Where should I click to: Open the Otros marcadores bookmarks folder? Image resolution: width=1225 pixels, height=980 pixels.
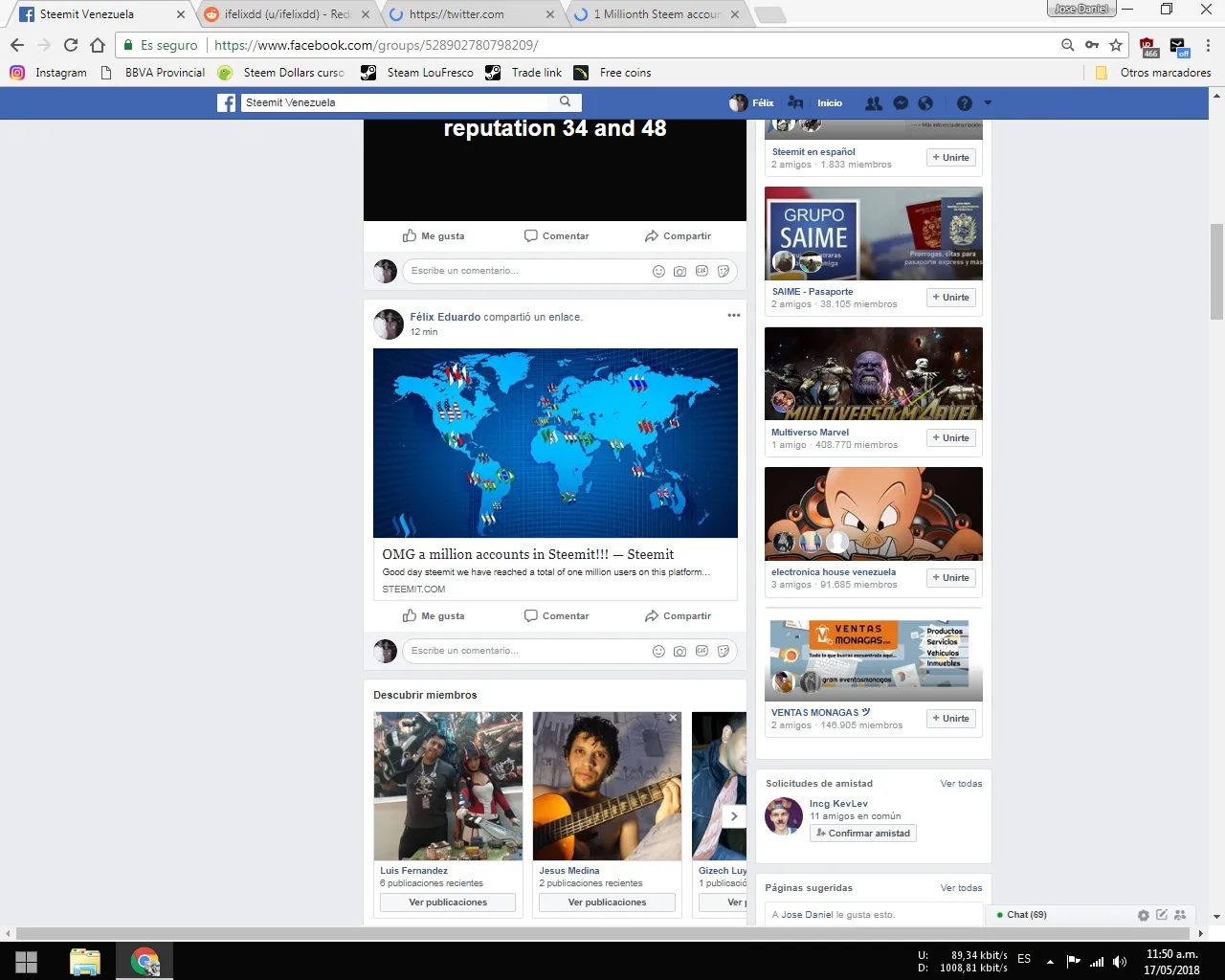pos(1153,73)
